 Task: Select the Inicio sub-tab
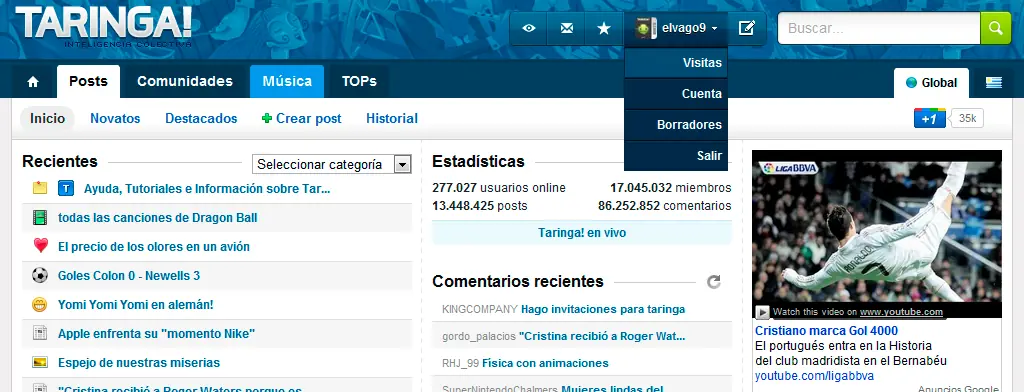47,118
